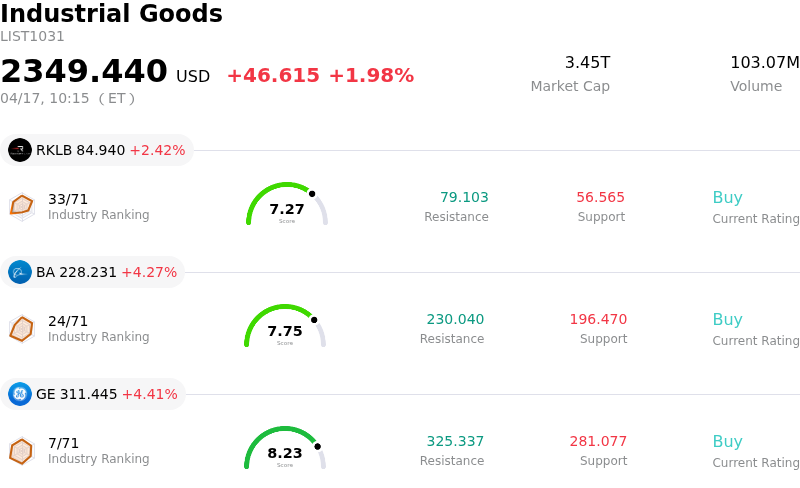Click the BA 7.75 score gauge

pos(285,327)
